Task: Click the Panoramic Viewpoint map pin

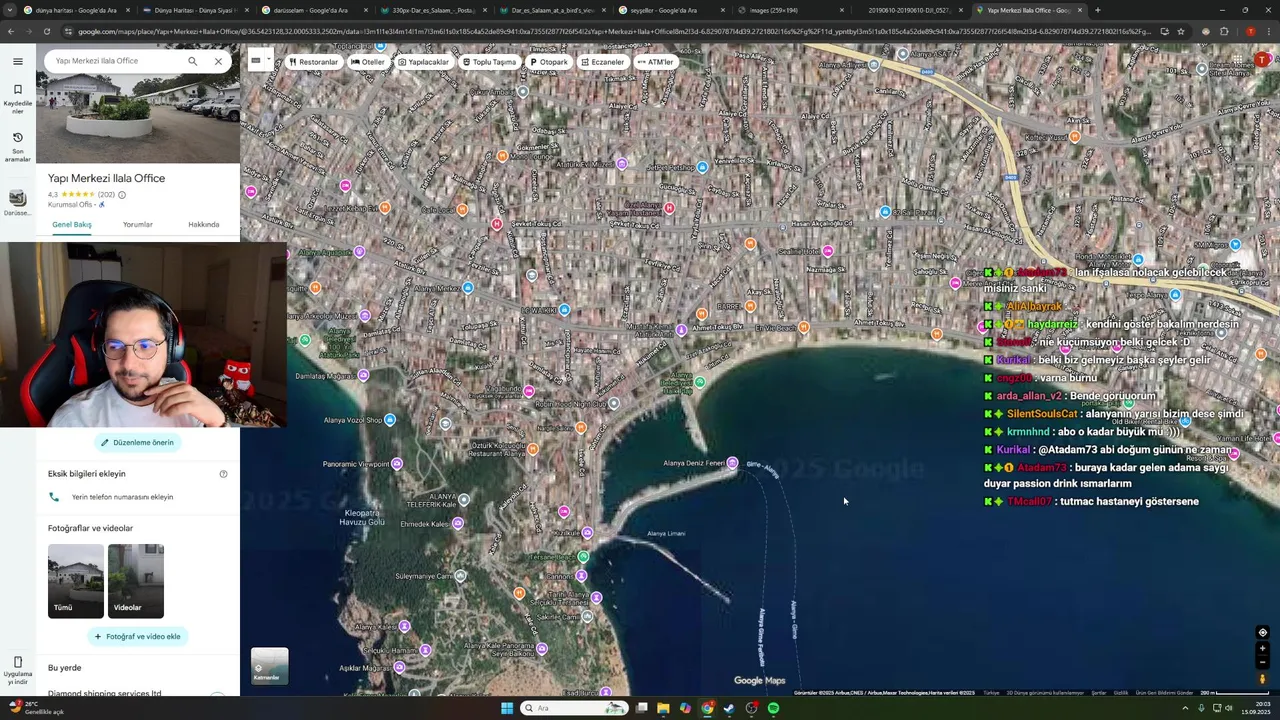Action: point(397,464)
